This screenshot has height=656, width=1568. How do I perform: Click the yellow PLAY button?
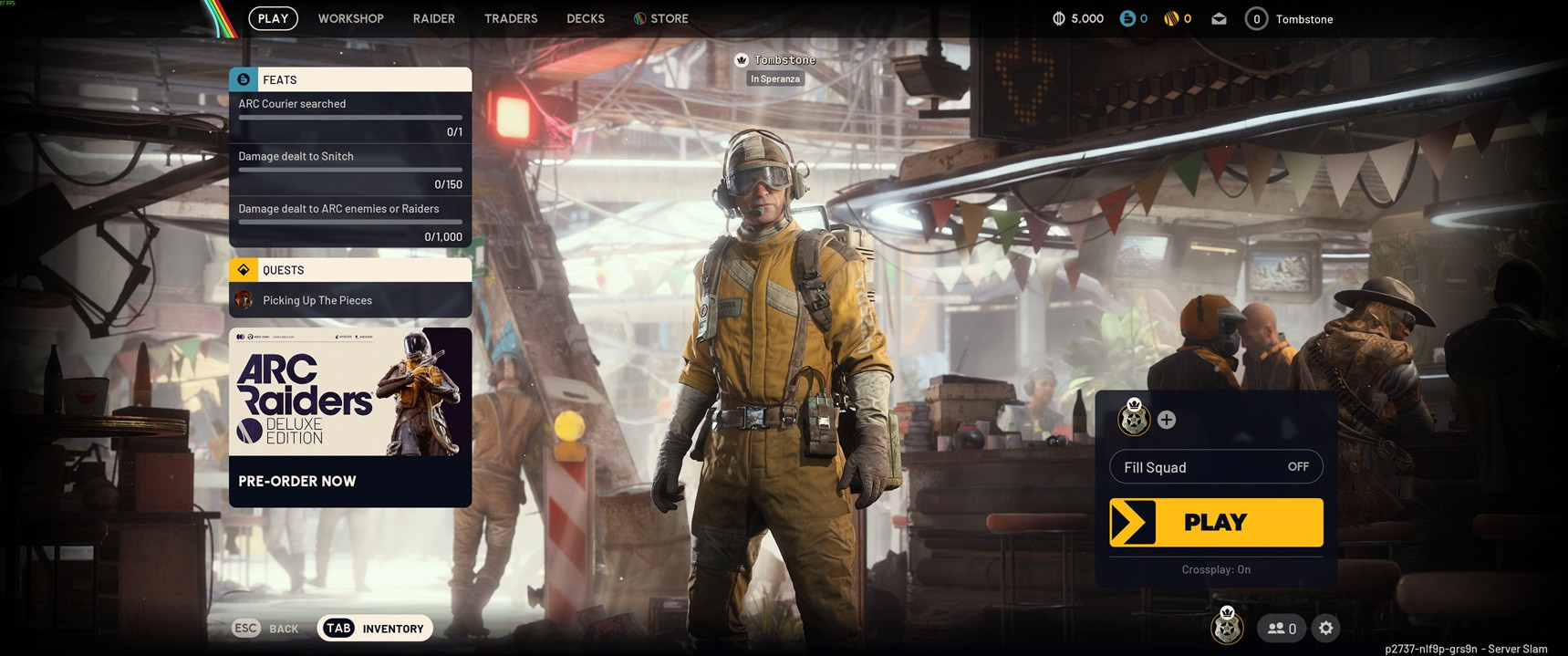pyautogui.click(x=1216, y=523)
